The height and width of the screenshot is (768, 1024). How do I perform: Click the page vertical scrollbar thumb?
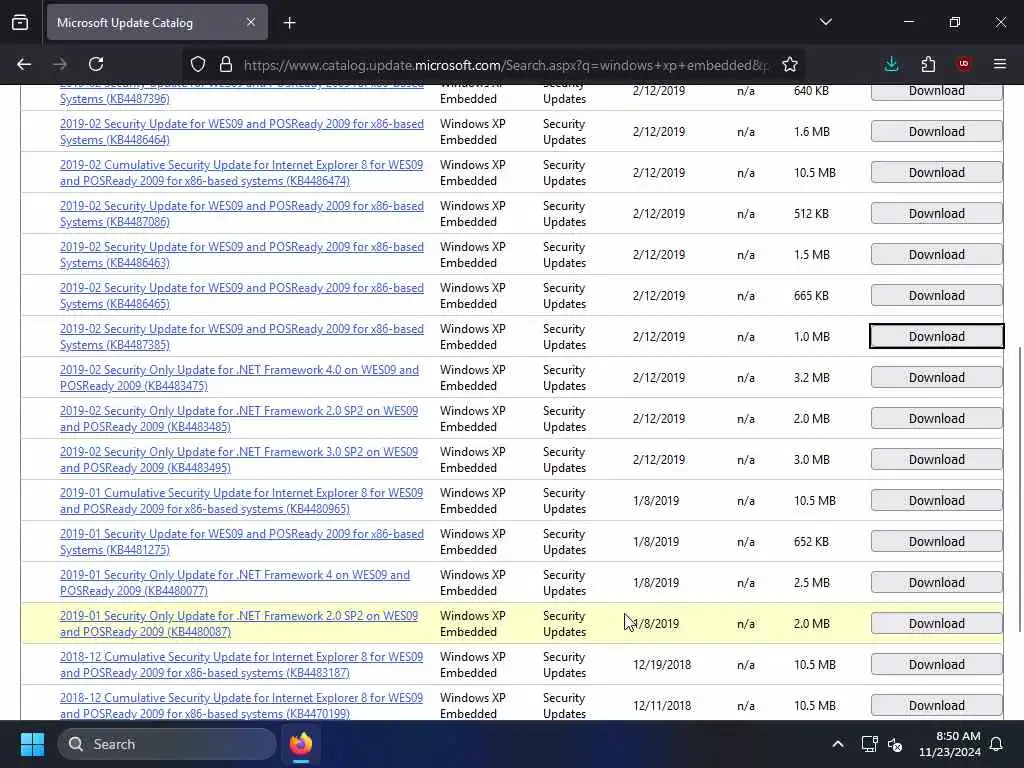coord(1019,490)
